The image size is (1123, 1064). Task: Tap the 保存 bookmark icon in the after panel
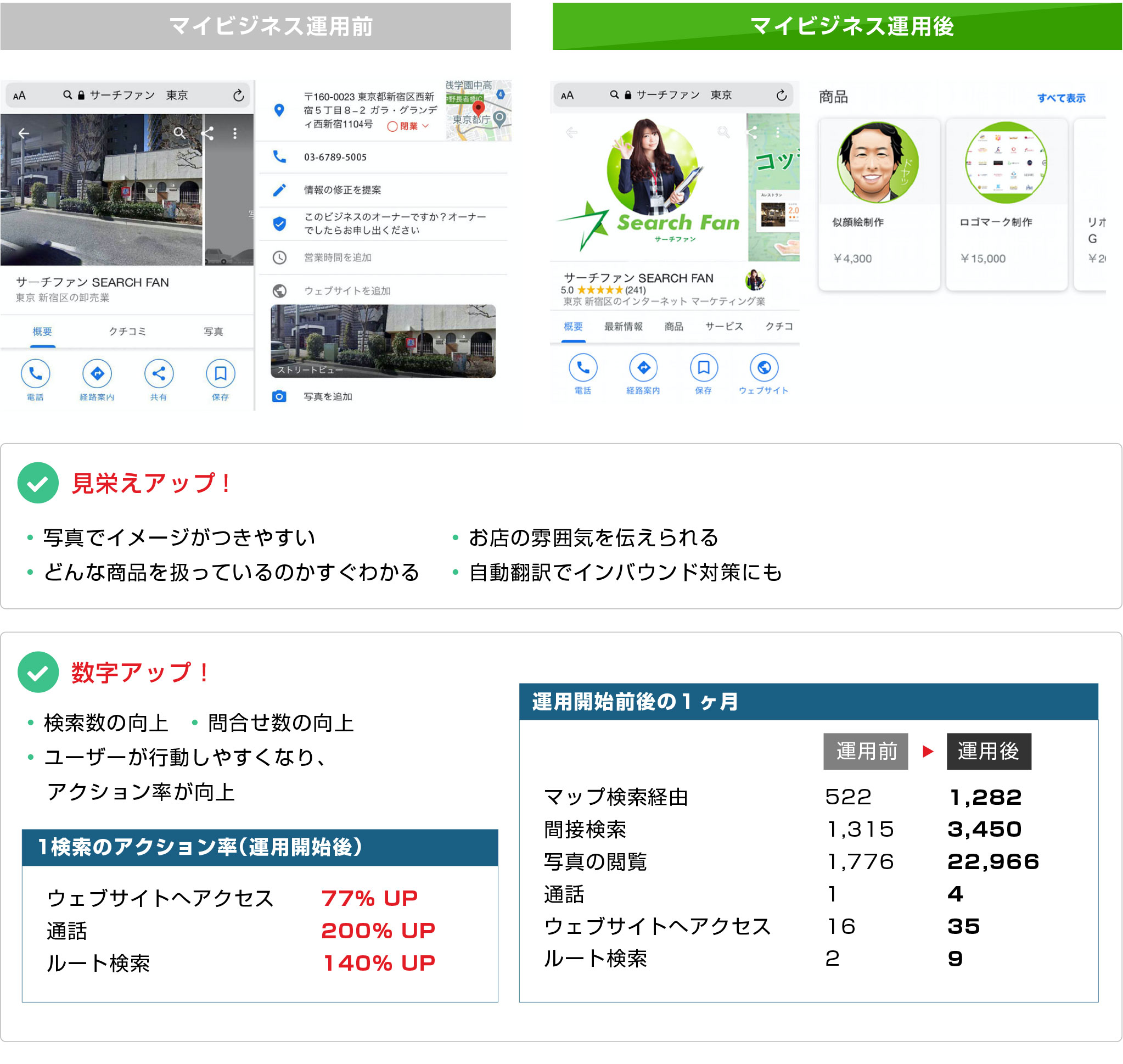click(x=704, y=367)
